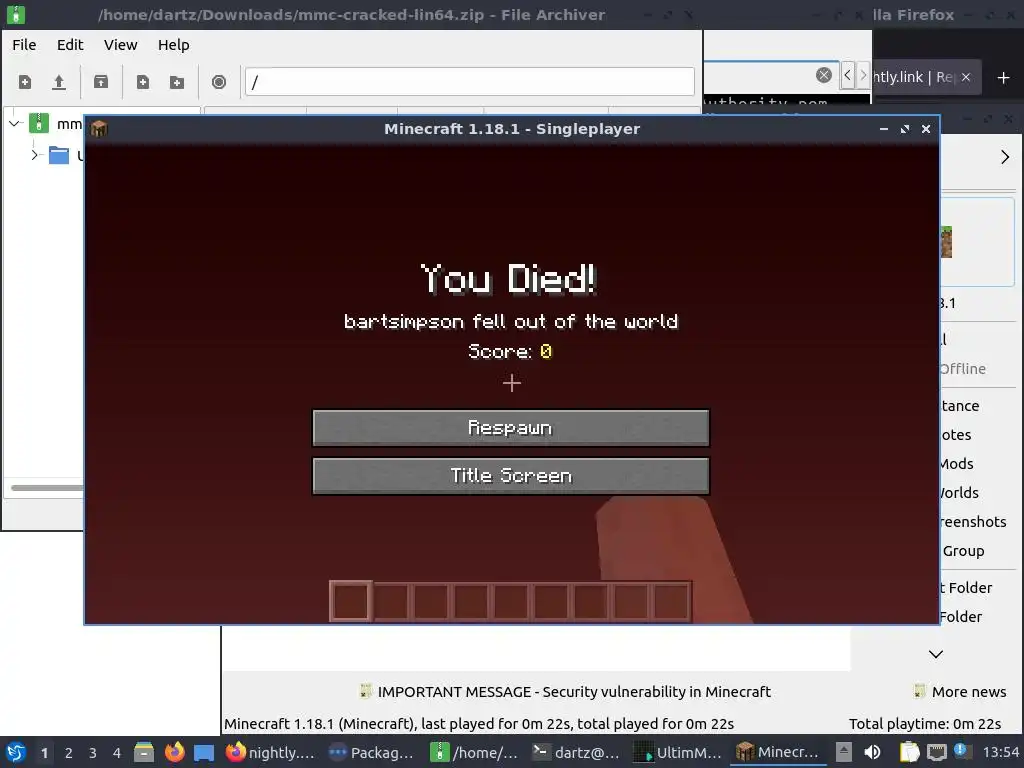
Task: Switch to workspace 1
Action: [44, 753]
